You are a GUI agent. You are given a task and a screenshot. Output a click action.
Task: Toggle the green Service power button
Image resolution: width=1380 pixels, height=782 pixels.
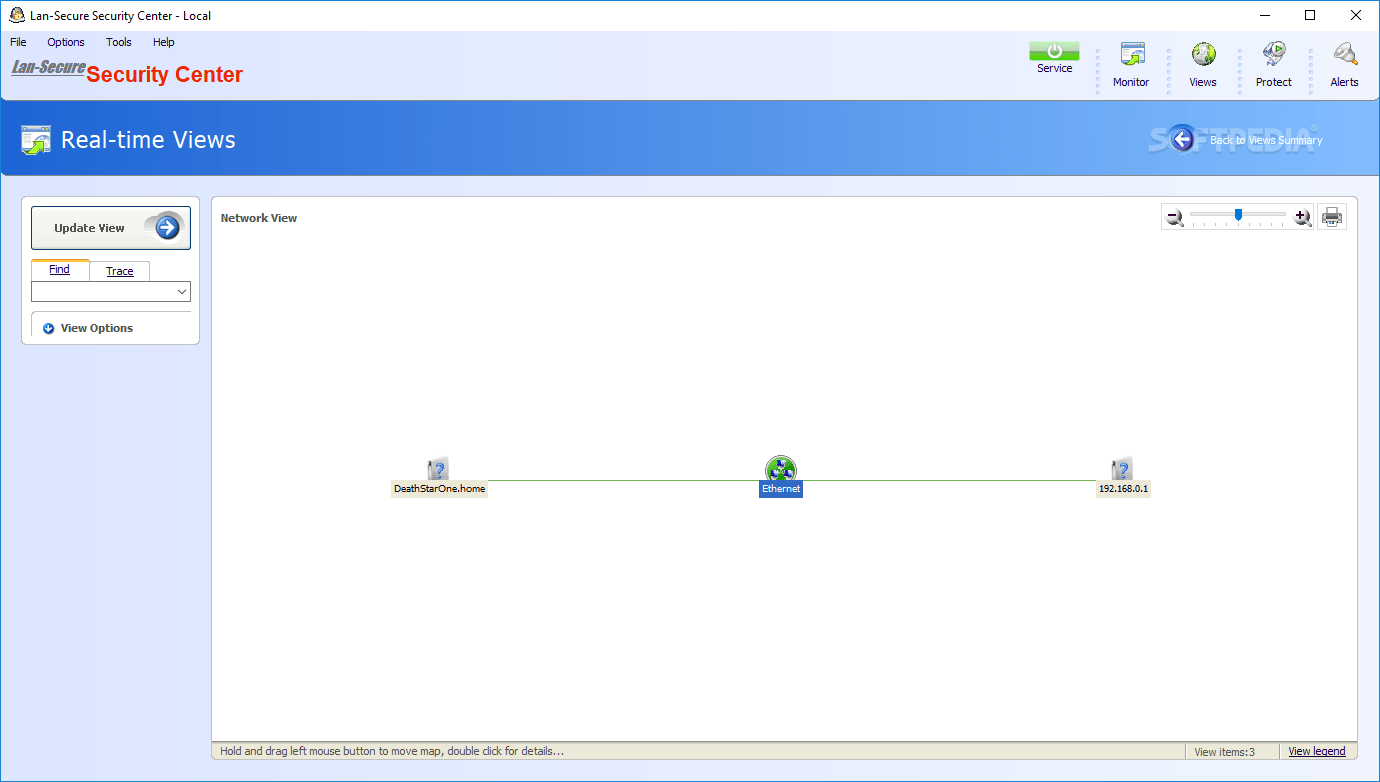point(1054,51)
